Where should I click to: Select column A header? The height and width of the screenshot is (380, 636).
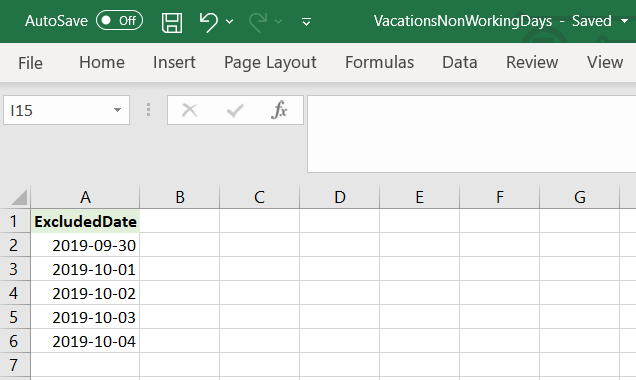[x=85, y=197]
